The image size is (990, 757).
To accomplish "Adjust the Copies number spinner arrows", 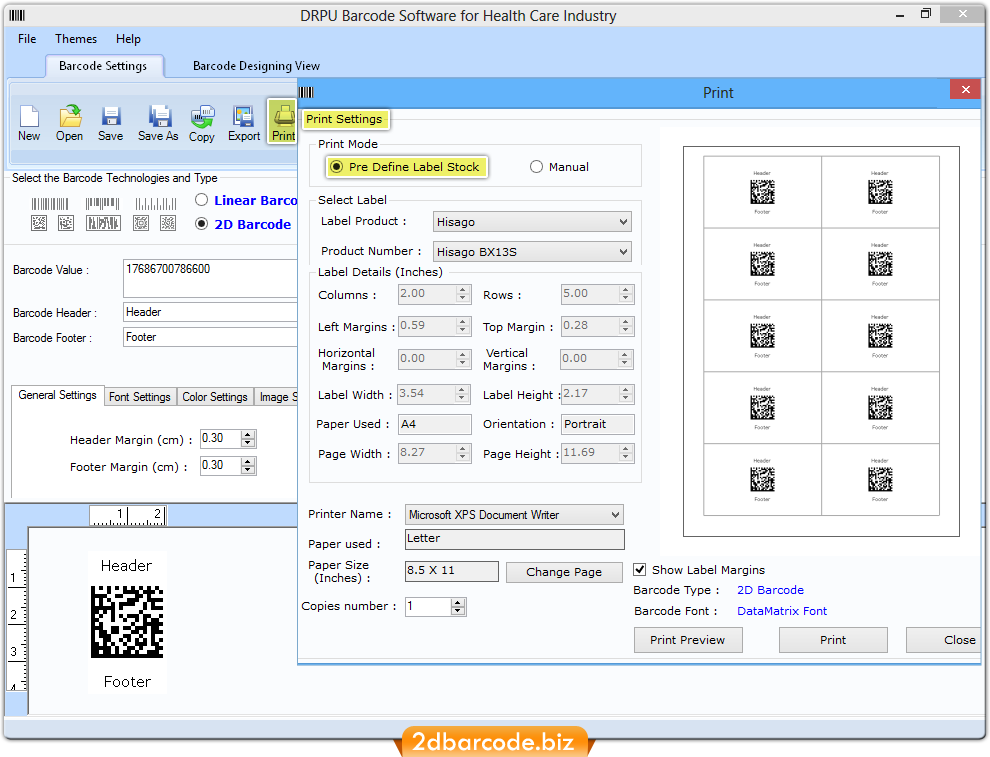I will tap(458, 607).
